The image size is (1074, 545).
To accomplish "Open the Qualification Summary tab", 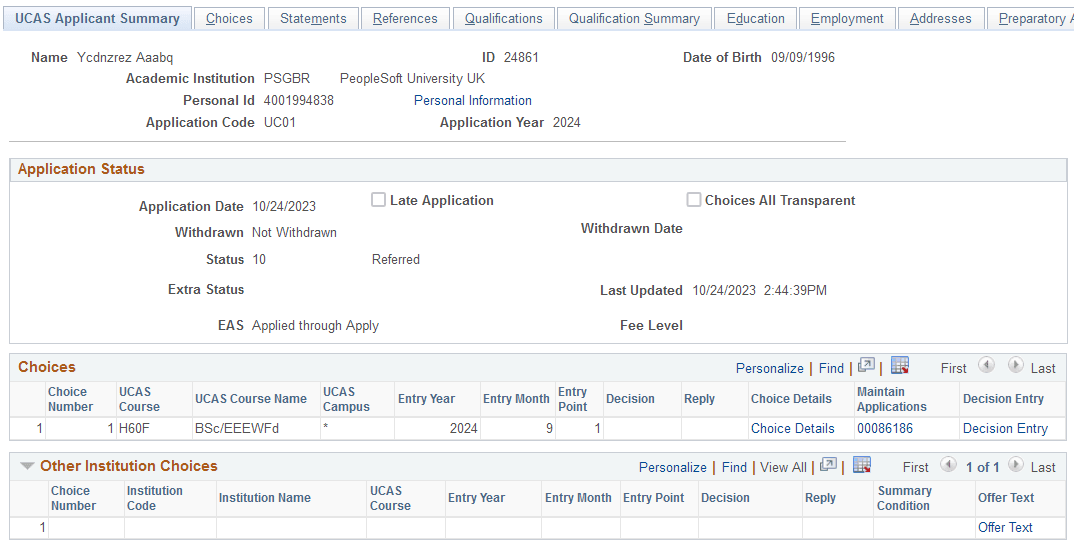I will [x=634, y=18].
